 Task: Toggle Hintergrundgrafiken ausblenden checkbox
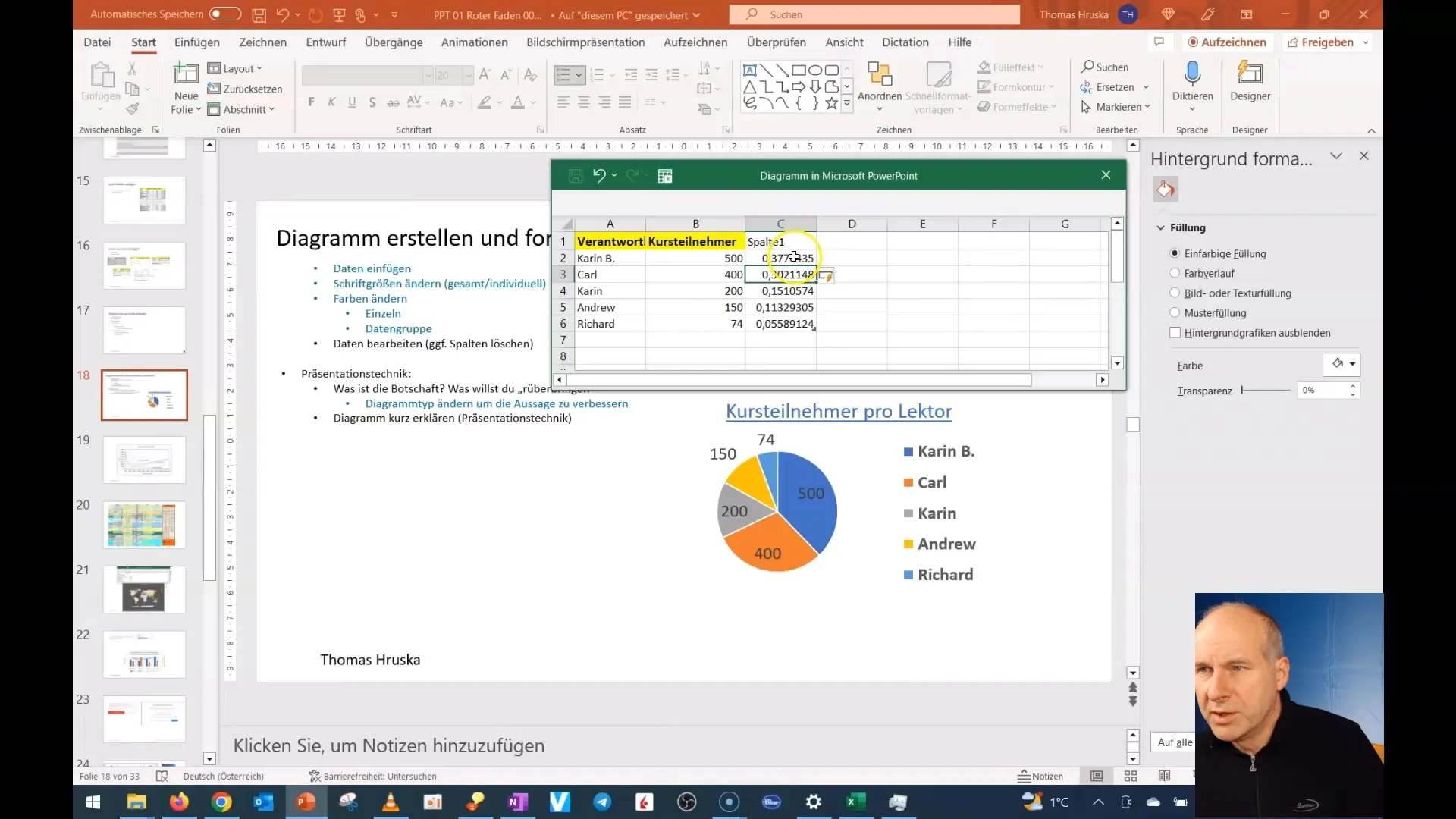tap(1176, 332)
